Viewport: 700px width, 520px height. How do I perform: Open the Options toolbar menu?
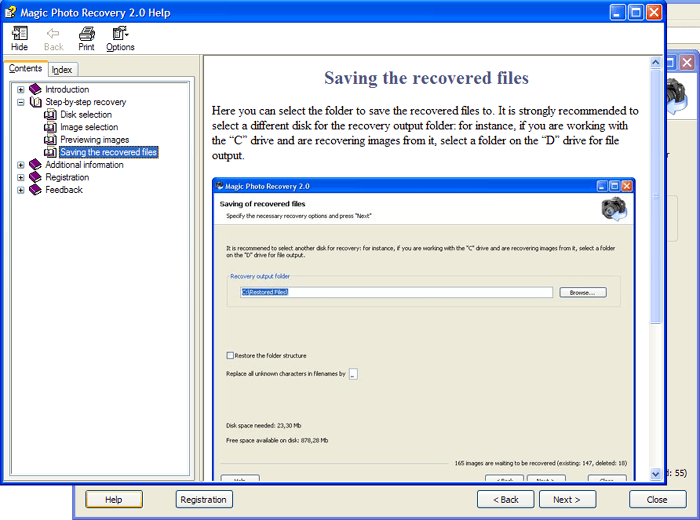(120, 38)
